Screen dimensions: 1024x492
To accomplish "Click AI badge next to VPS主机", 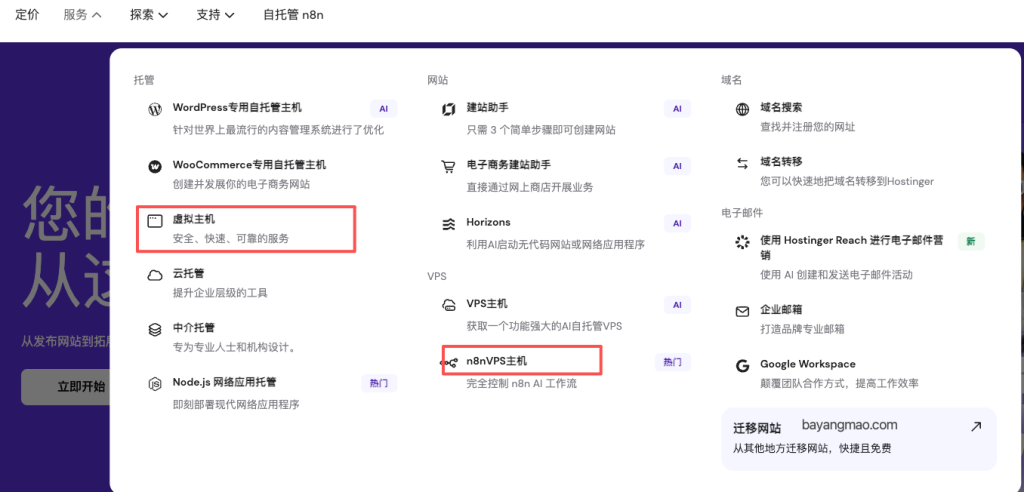I will click(x=677, y=304).
